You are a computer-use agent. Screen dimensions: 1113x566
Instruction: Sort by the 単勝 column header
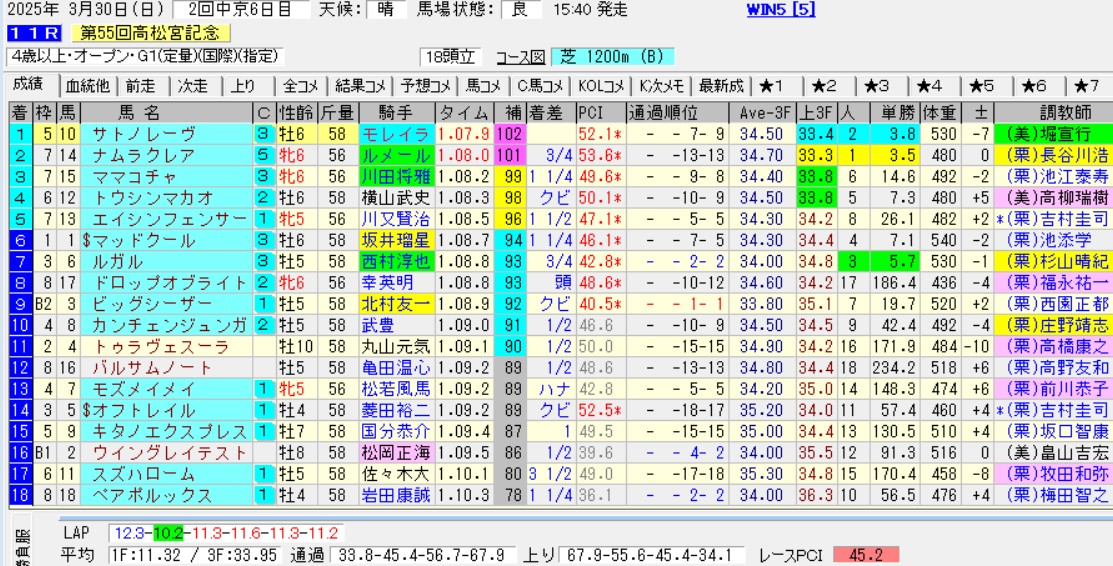point(883,112)
